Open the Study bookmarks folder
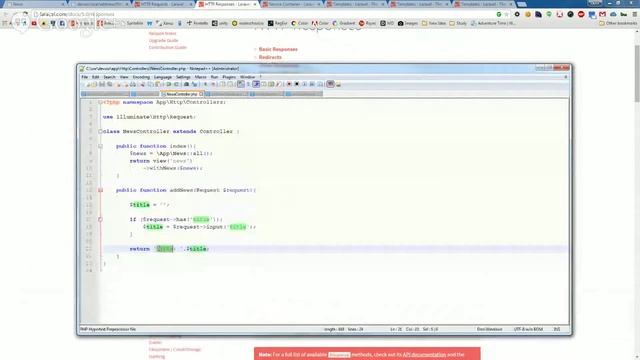 click(458, 23)
